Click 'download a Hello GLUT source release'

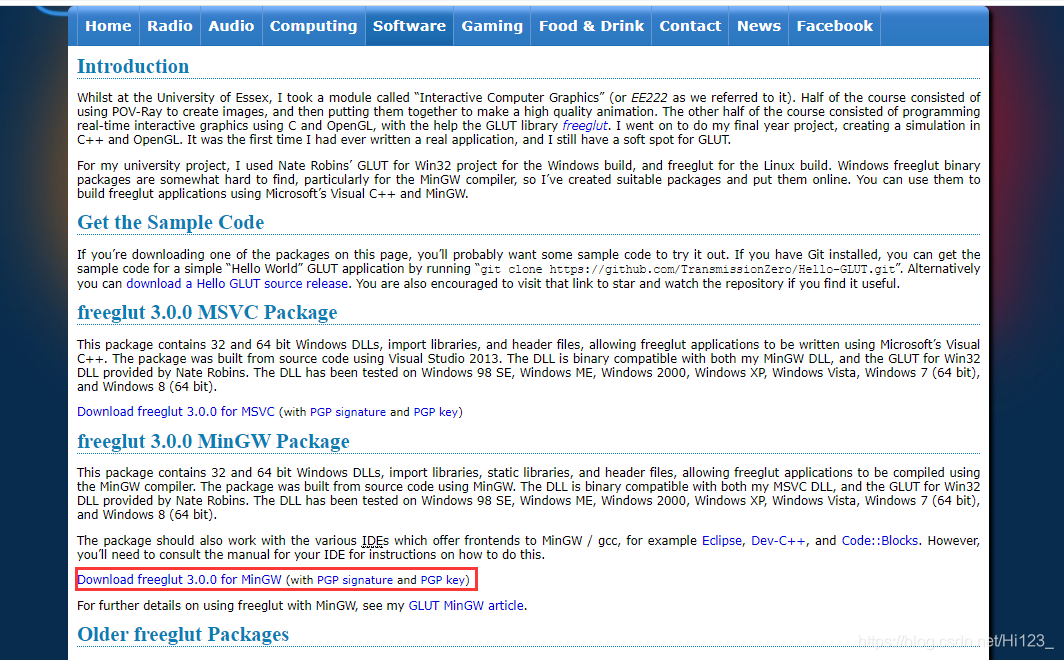point(237,284)
